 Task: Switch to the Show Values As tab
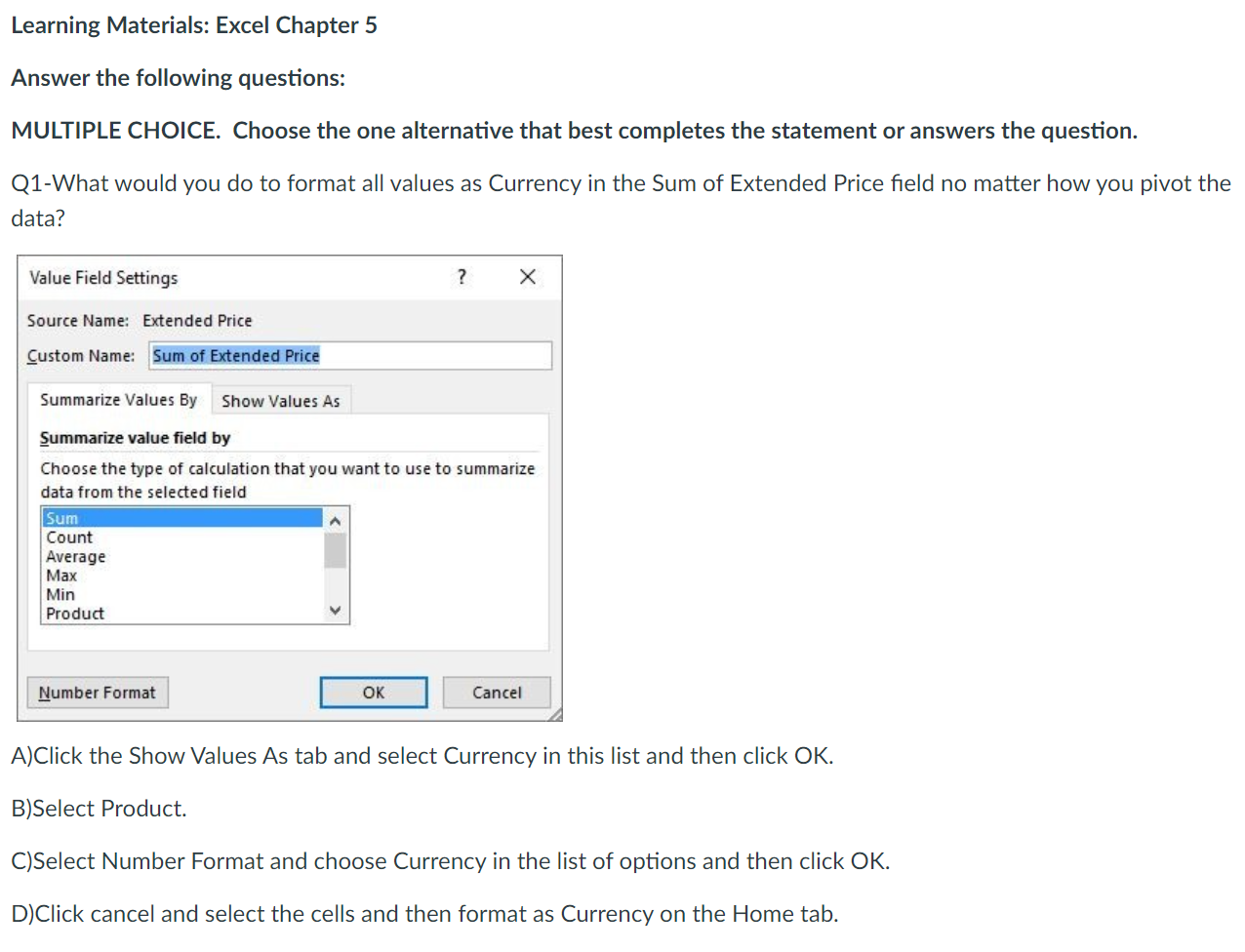(280, 400)
